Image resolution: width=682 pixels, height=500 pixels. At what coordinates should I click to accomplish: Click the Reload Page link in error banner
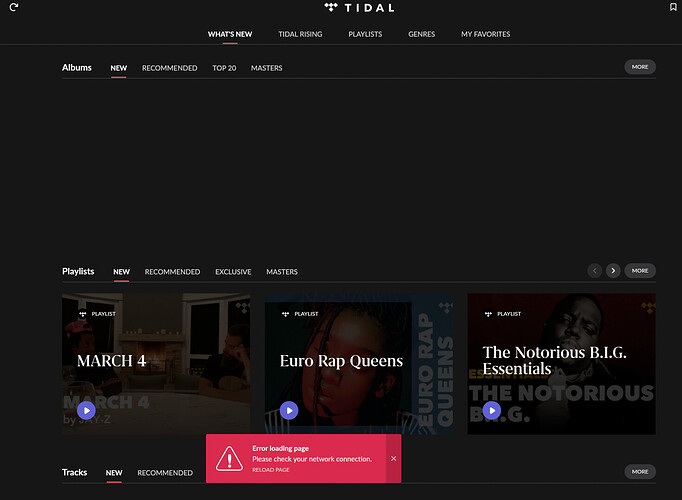point(271,470)
